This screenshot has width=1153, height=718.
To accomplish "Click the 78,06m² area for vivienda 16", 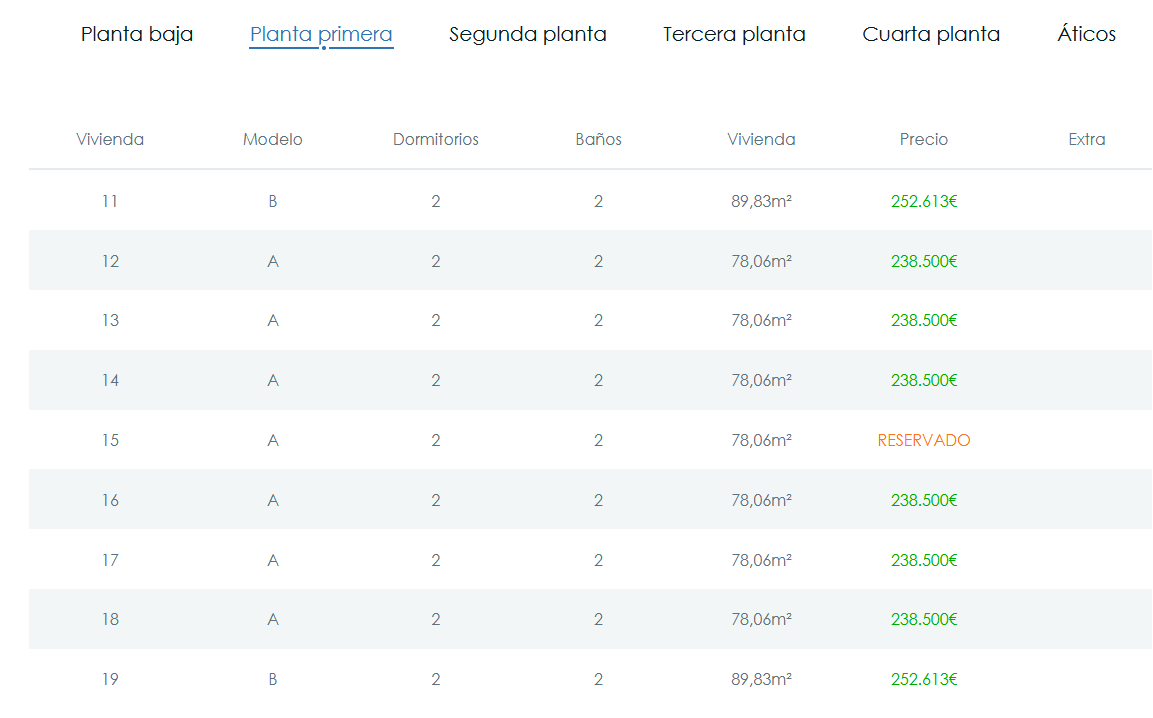I will click(761, 500).
